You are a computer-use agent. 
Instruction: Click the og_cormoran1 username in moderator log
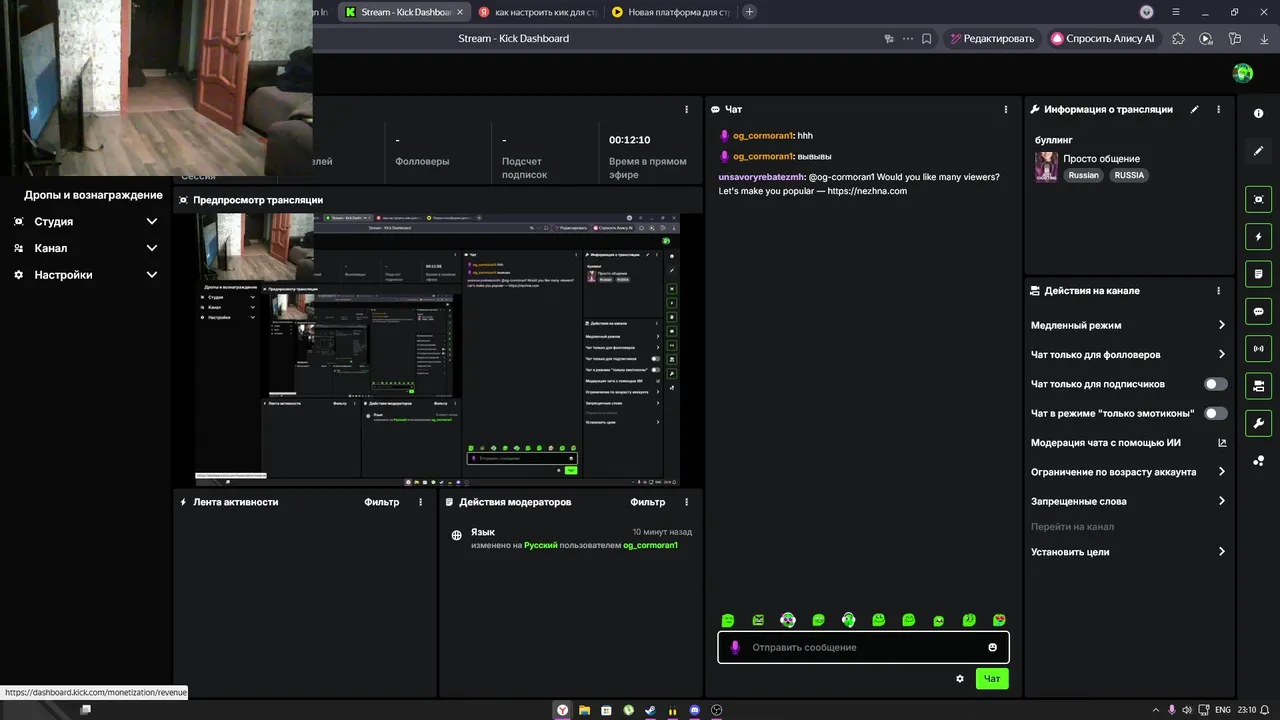click(650, 545)
